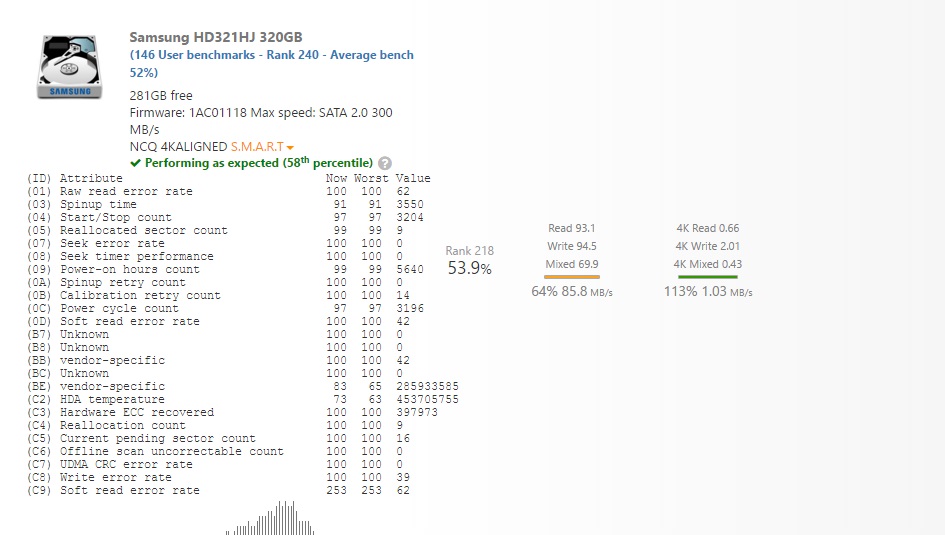946x535 pixels.
Task: Click the Reallocation count row
Action: [x=215, y=425]
